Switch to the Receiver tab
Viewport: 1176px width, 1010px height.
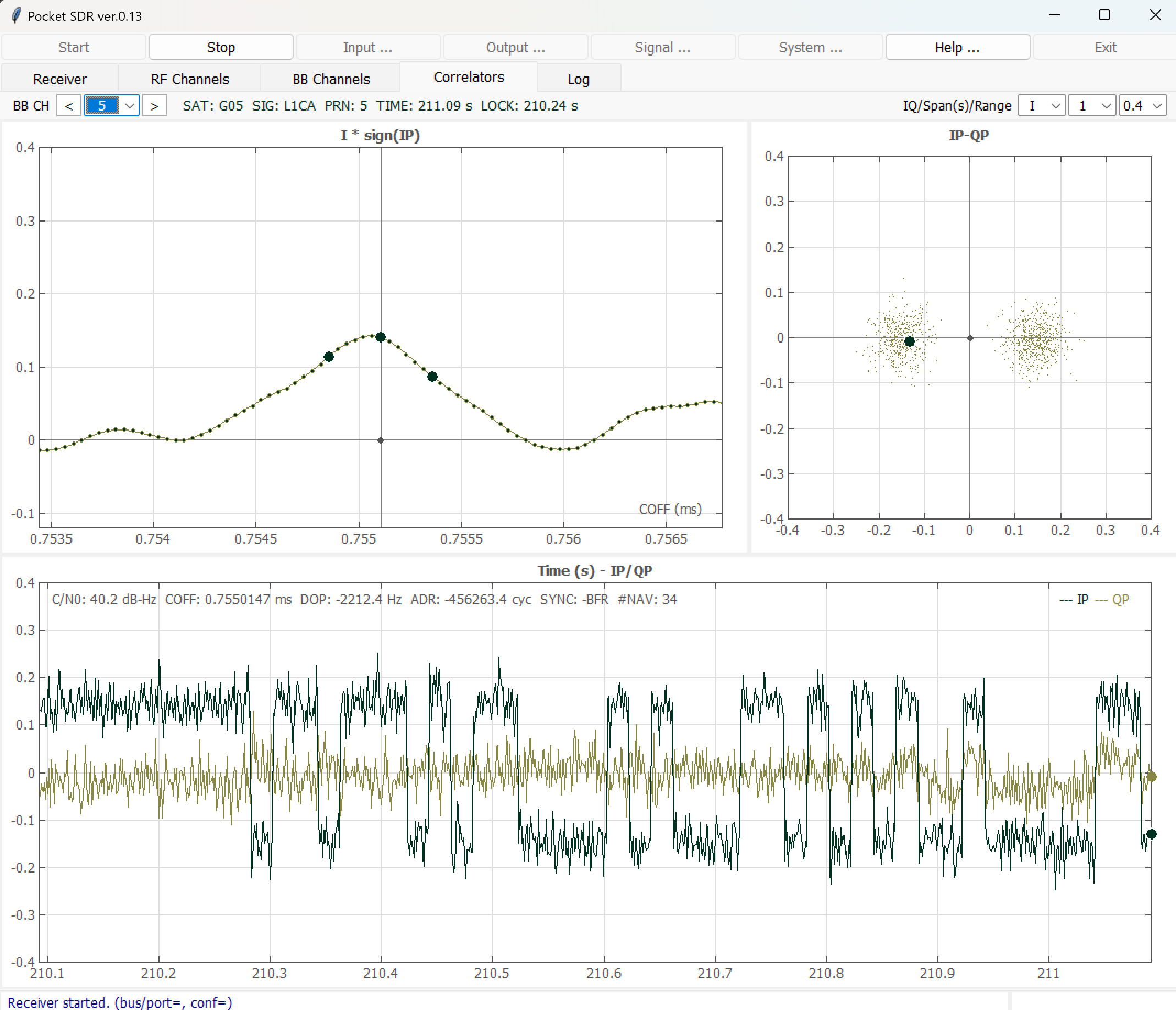pyautogui.click(x=59, y=79)
